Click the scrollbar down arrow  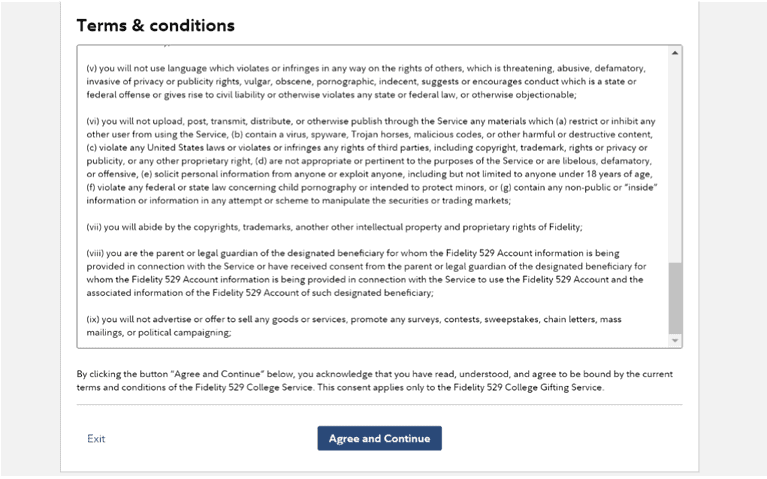675,341
